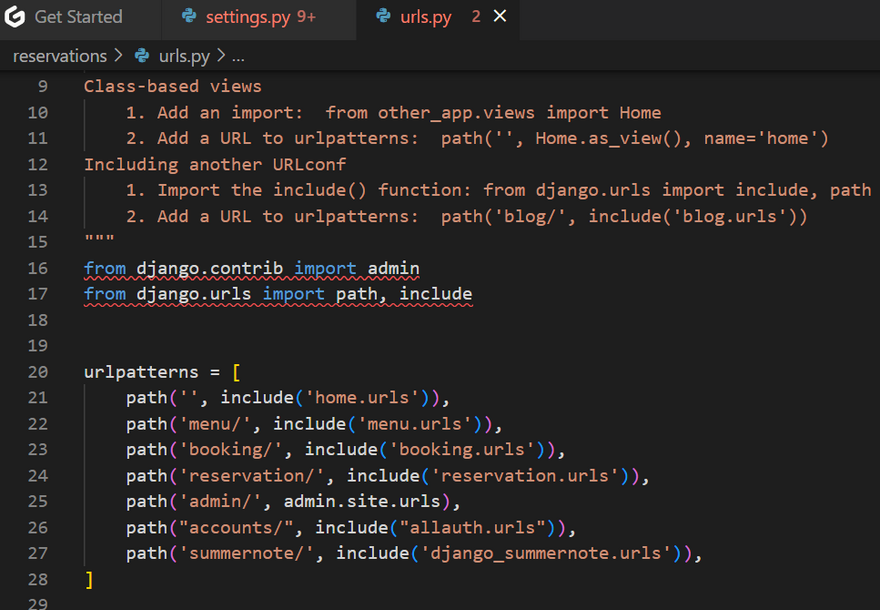Click the Get Started tab logo icon
Viewport: 880px width, 610px height.
pos(15,17)
